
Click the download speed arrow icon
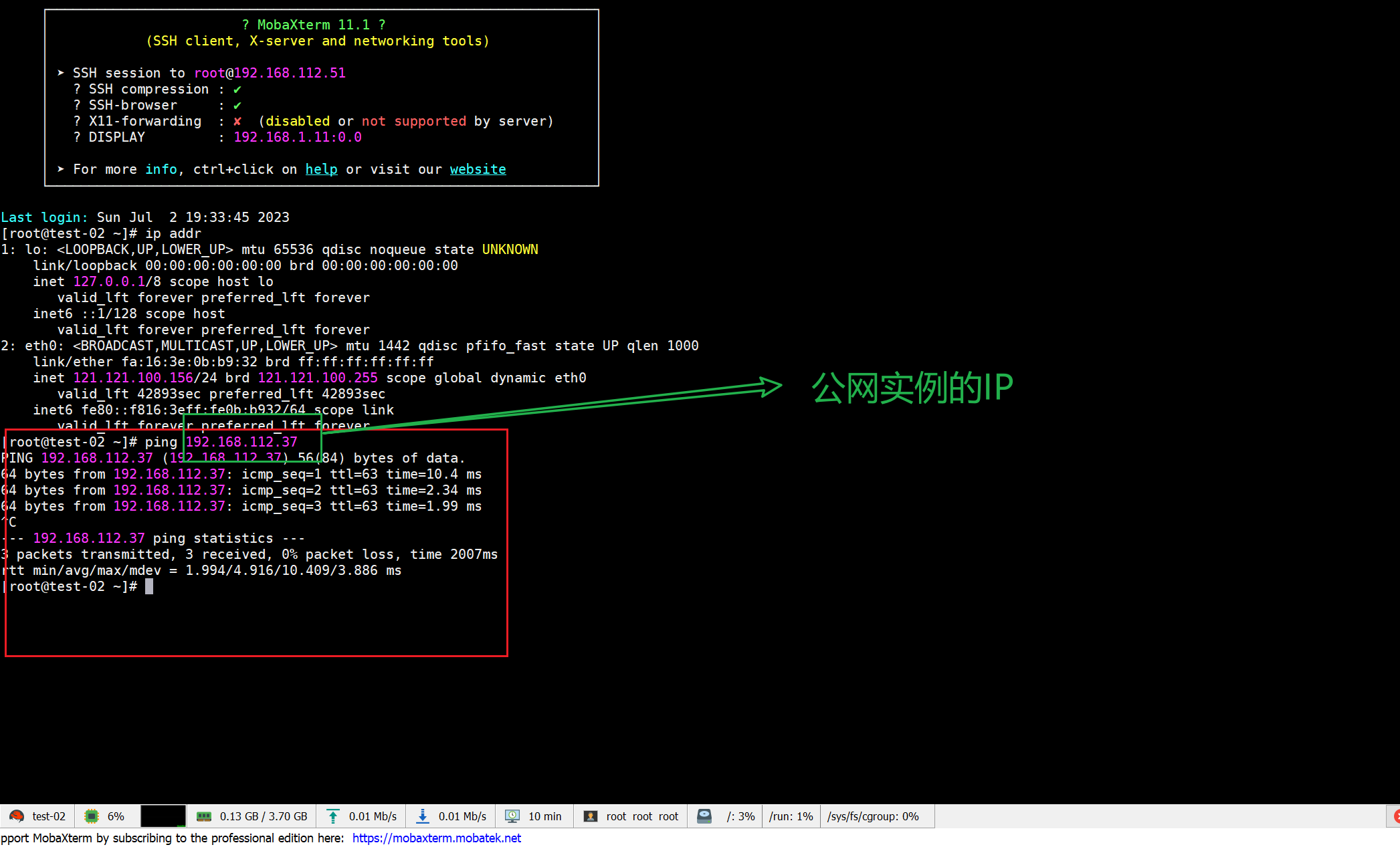coord(422,816)
